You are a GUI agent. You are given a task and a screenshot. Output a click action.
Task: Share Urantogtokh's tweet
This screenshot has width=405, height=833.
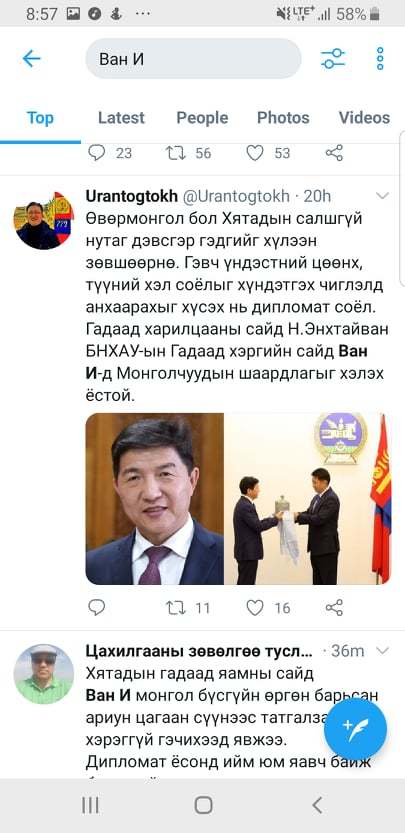tap(334, 607)
